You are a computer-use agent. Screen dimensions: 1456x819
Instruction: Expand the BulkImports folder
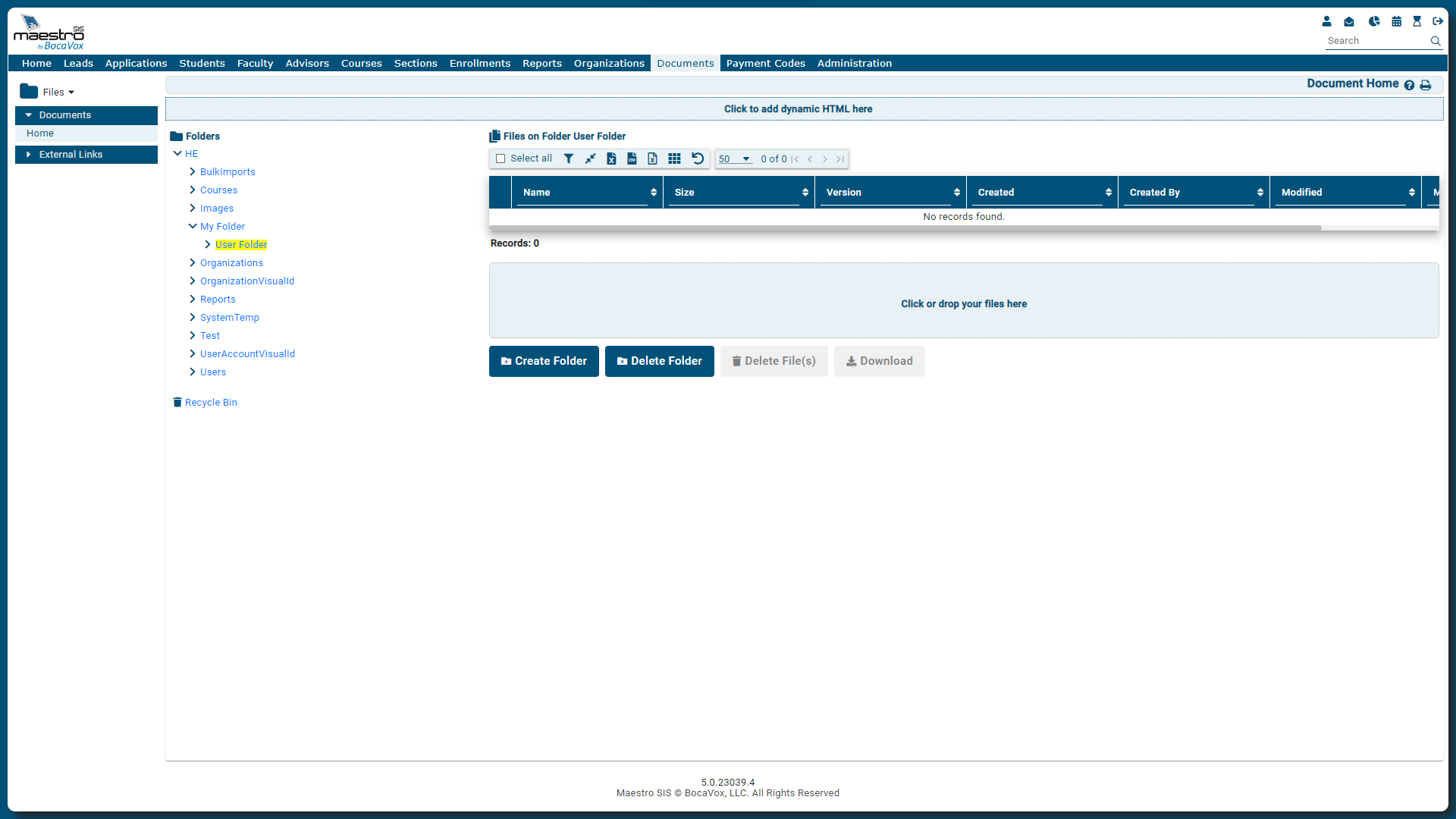pyautogui.click(x=193, y=171)
